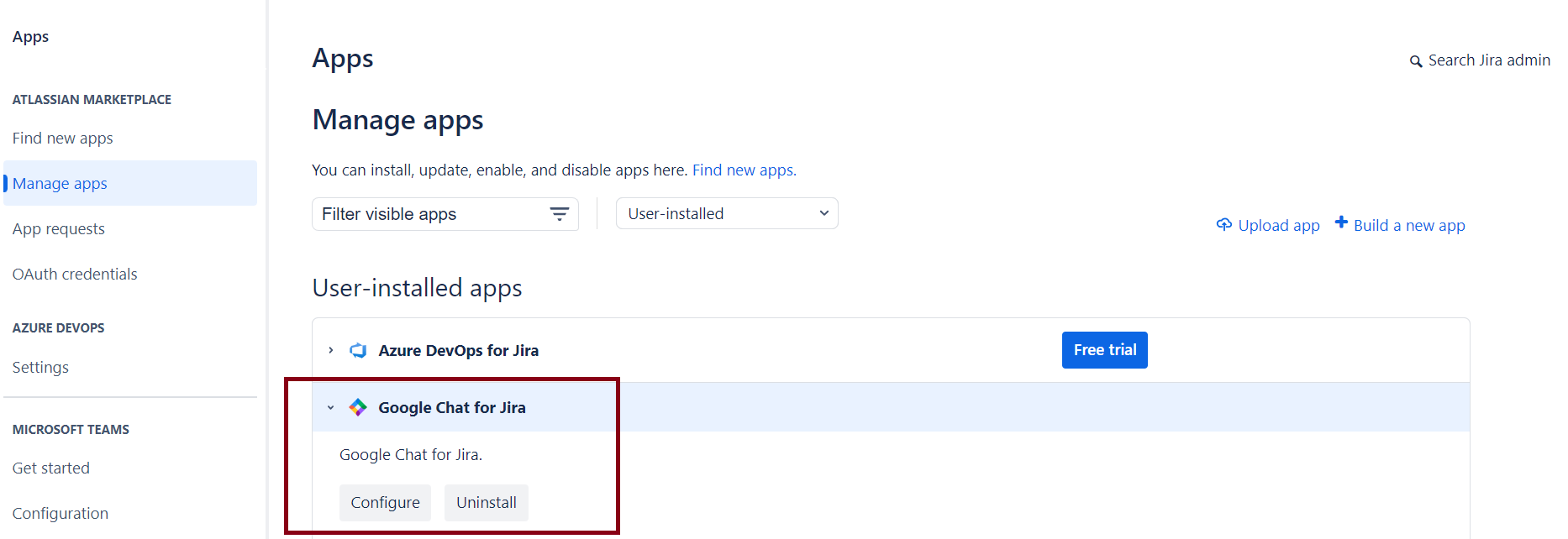Open Microsoft Teams Get started
Screen dimensions: 1568x539
pyautogui.click(x=51, y=468)
